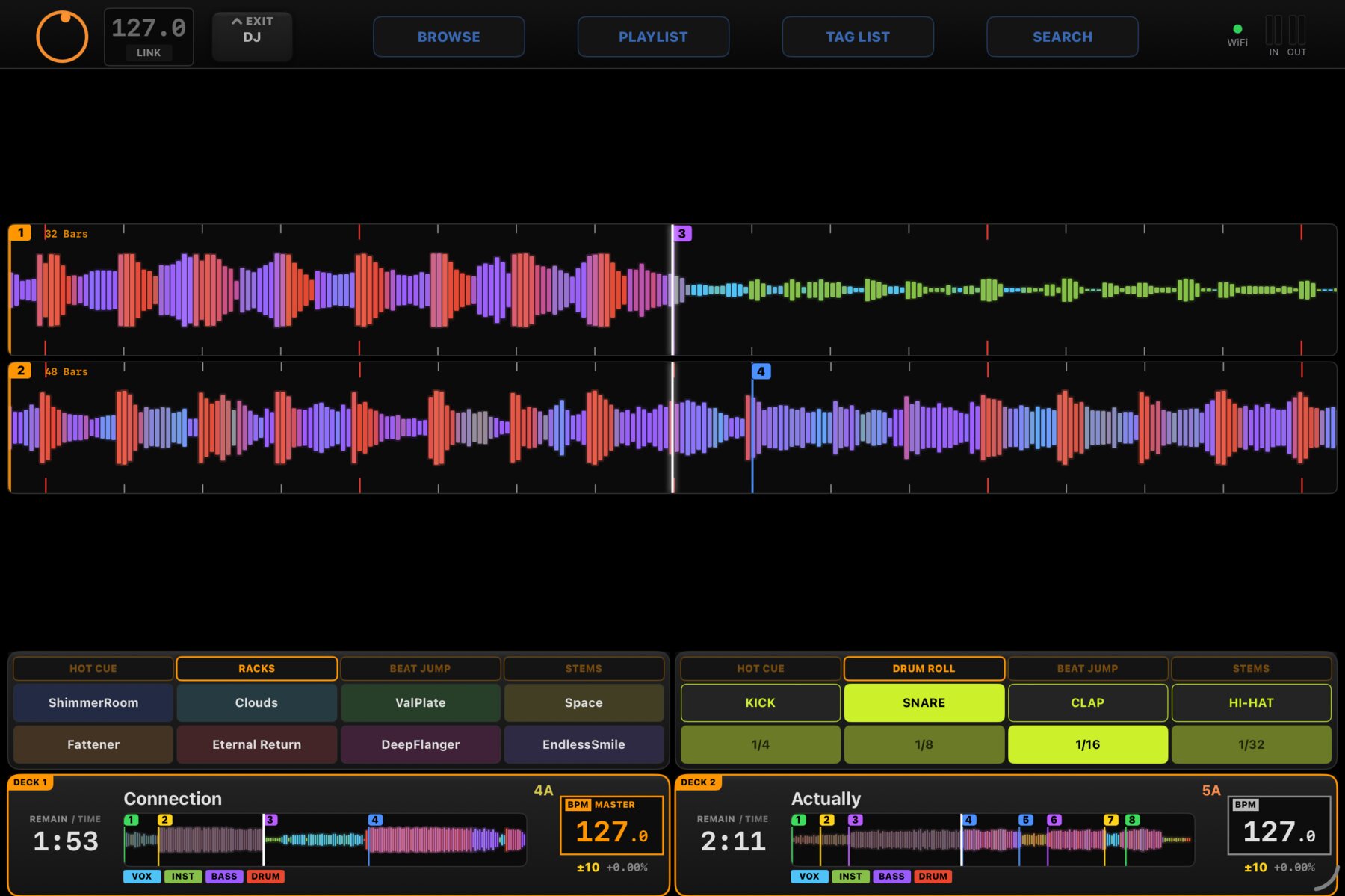Click the orange jog dial icon
The height and width of the screenshot is (896, 1345).
pyautogui.click(x=62, y=37)
